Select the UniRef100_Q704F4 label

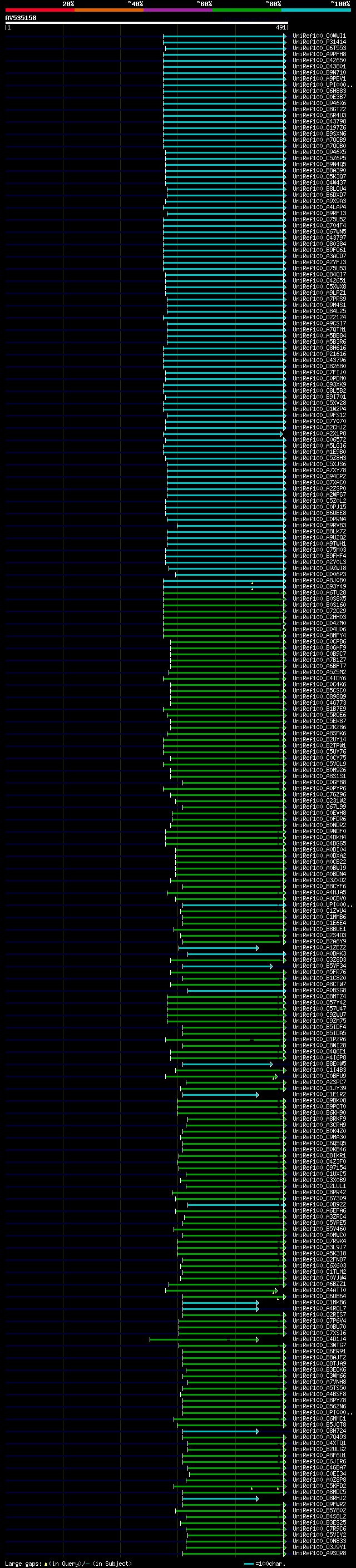319,225
